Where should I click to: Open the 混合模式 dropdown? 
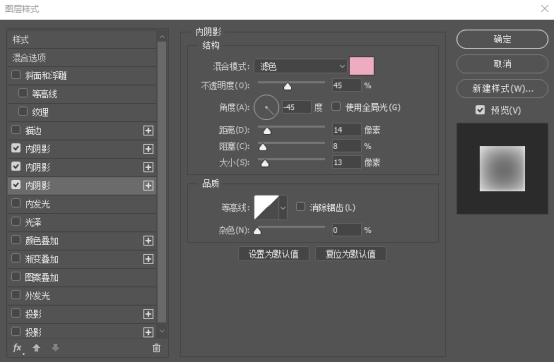point(300,66)
